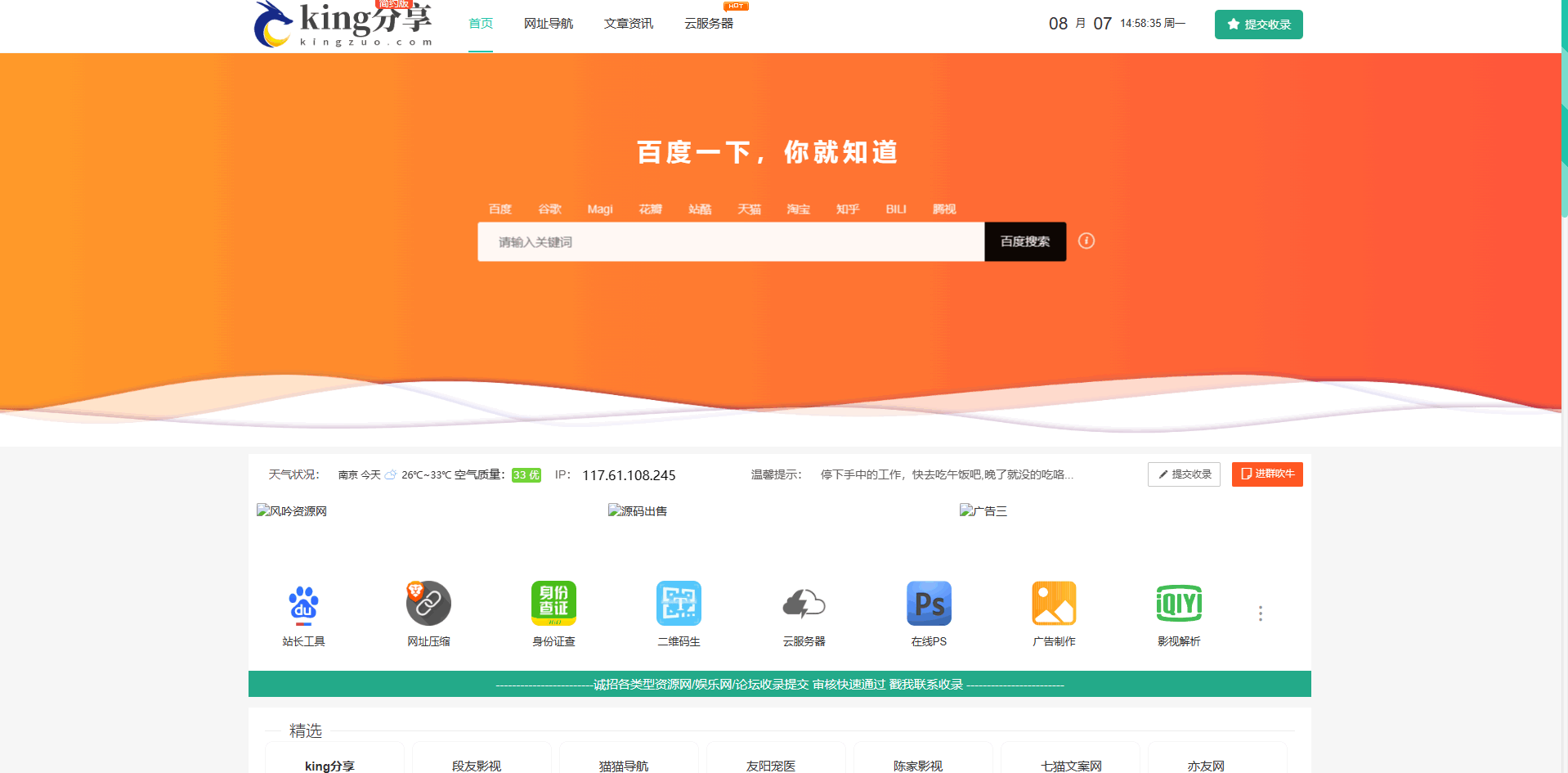The width and height of the screenshot is (1568, 773).
Task: Click the green 提交收录 header button
Action: (x=1259, y=25)
